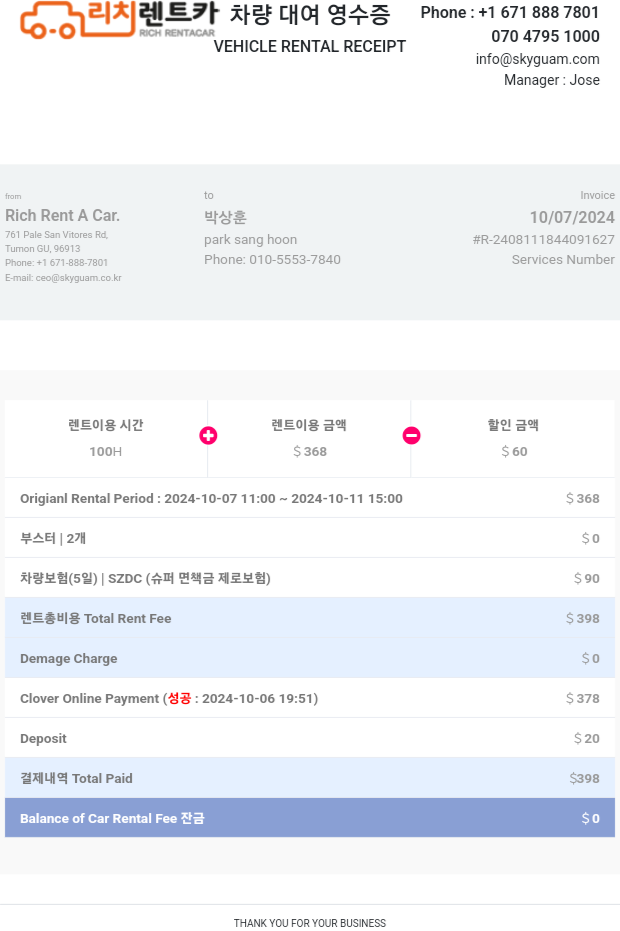
Task: Select the Clover Online Payment row
Action: click(x=309, y=698)
